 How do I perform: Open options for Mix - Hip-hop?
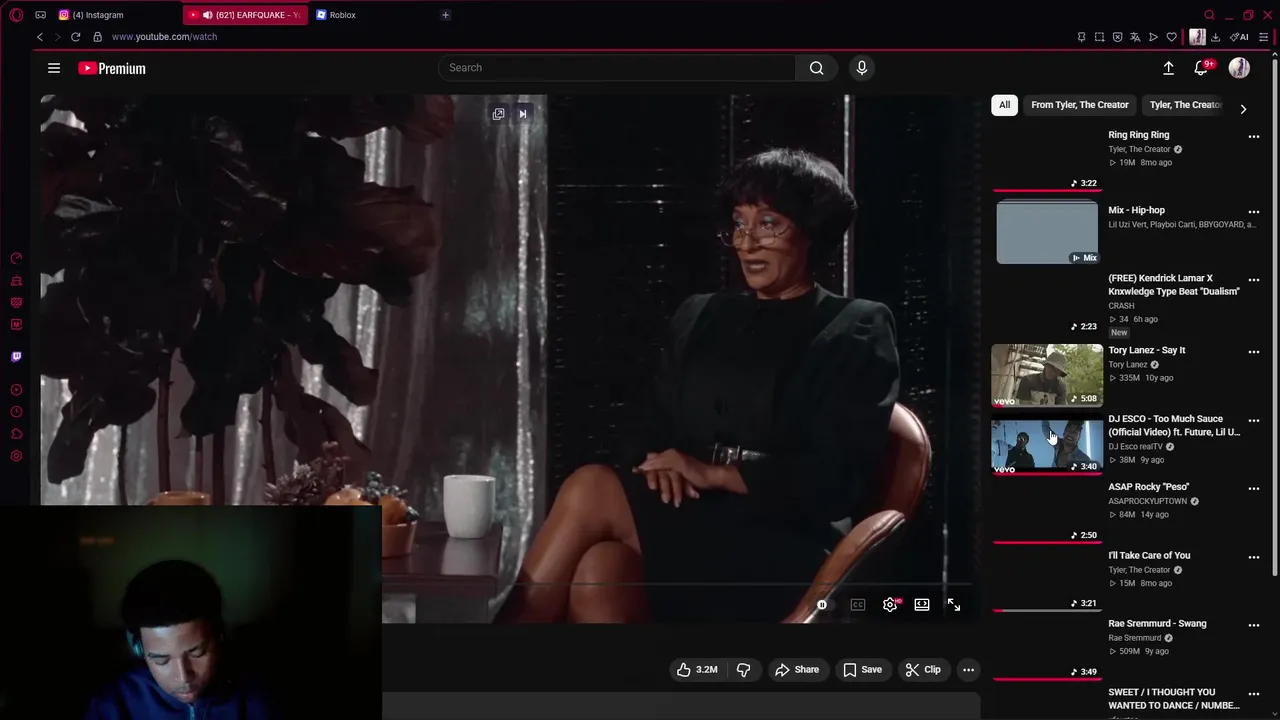(1254, 212)
